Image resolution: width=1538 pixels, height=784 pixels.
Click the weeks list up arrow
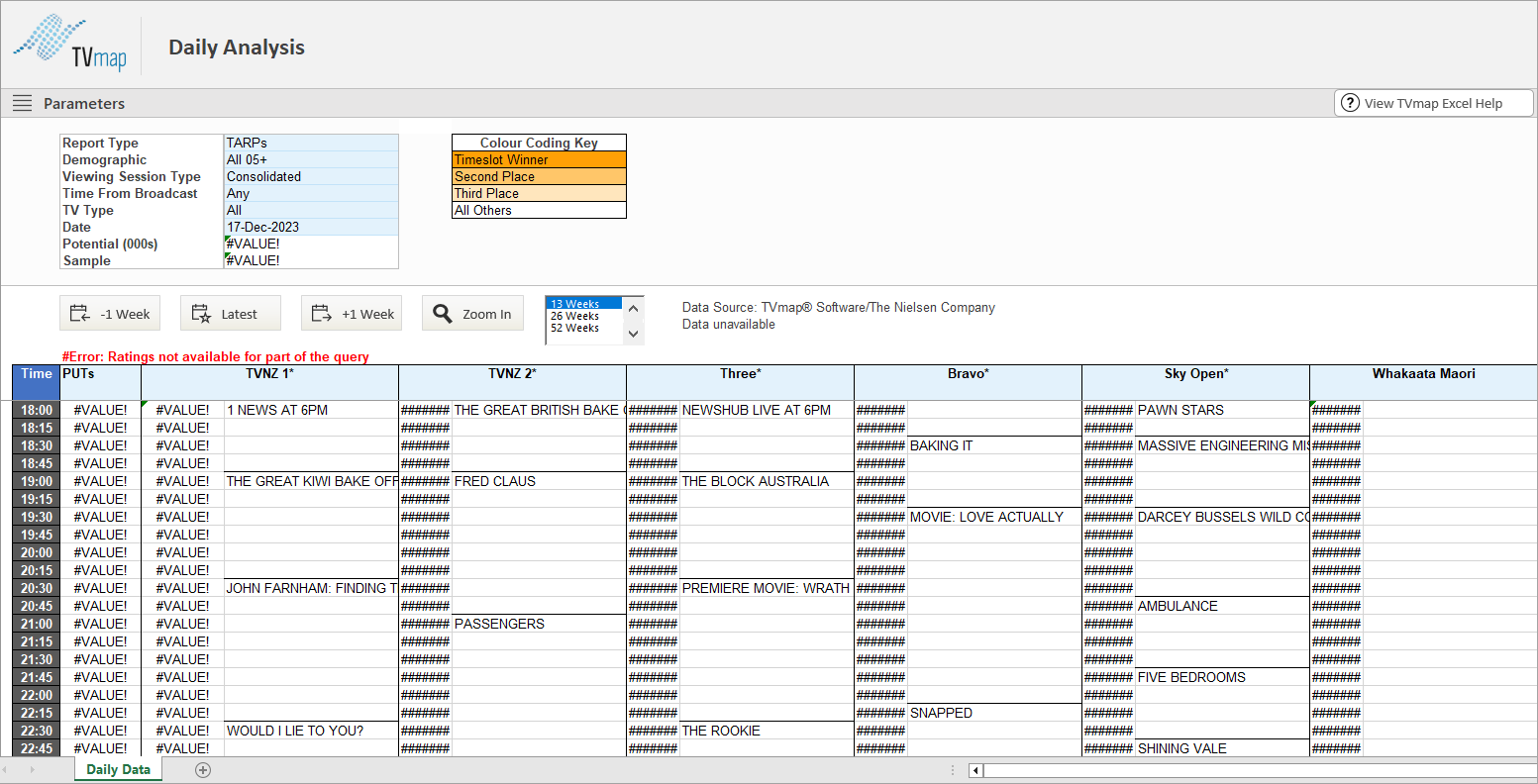pyautogui.click(x=634, y=308)
